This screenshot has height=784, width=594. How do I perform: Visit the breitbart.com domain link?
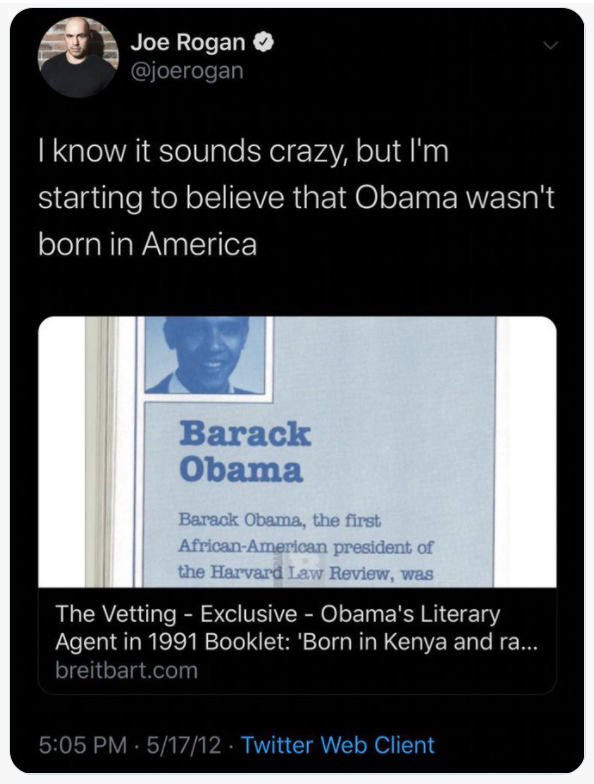(x=126, y=670)
